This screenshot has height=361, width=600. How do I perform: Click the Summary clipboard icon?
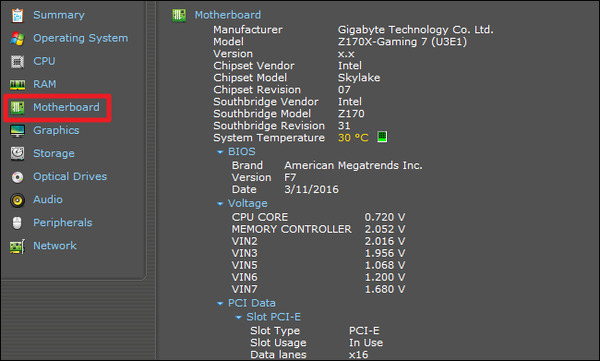point(17,15)
